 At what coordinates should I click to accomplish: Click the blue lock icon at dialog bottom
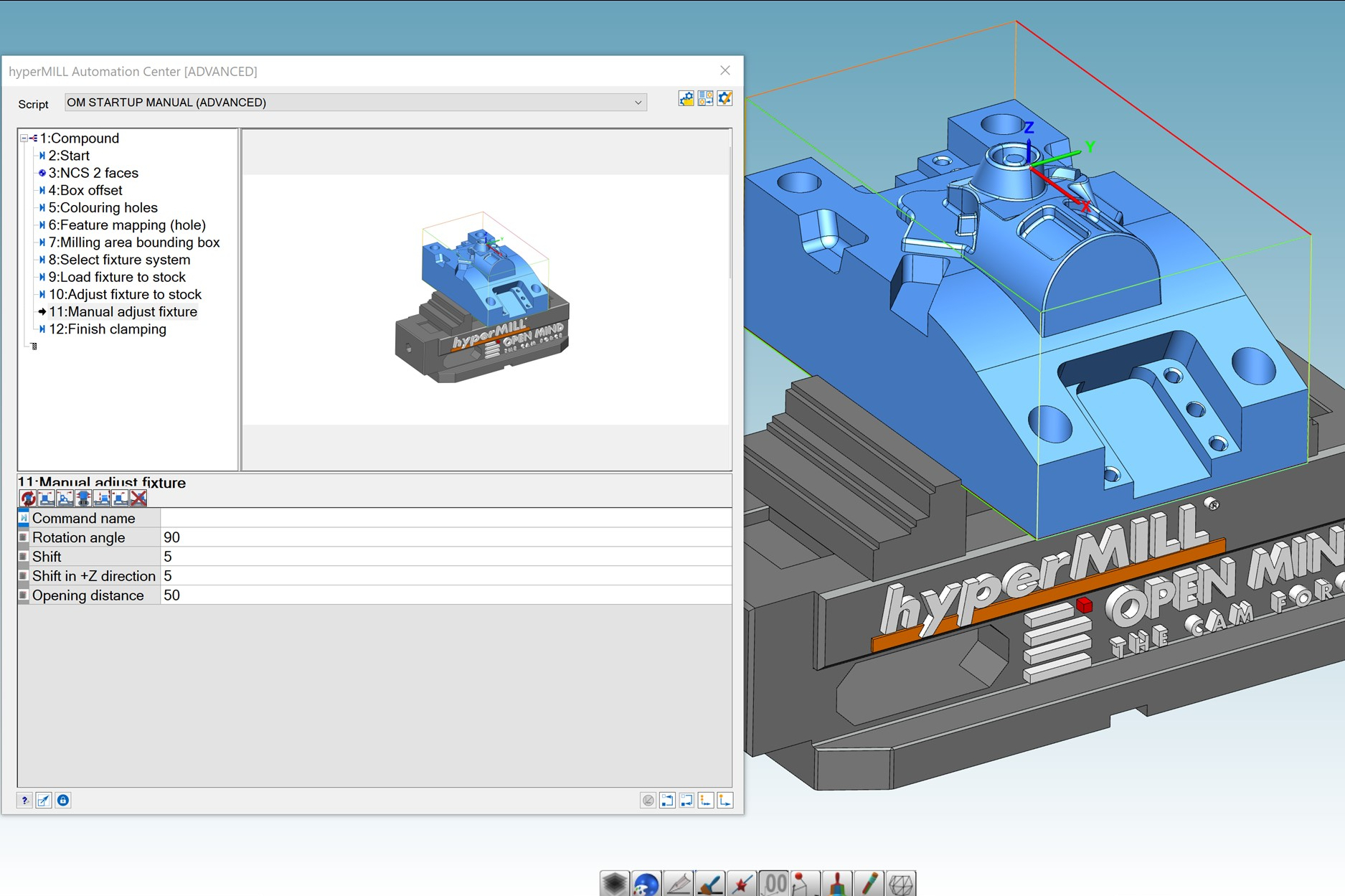(63, 800)
